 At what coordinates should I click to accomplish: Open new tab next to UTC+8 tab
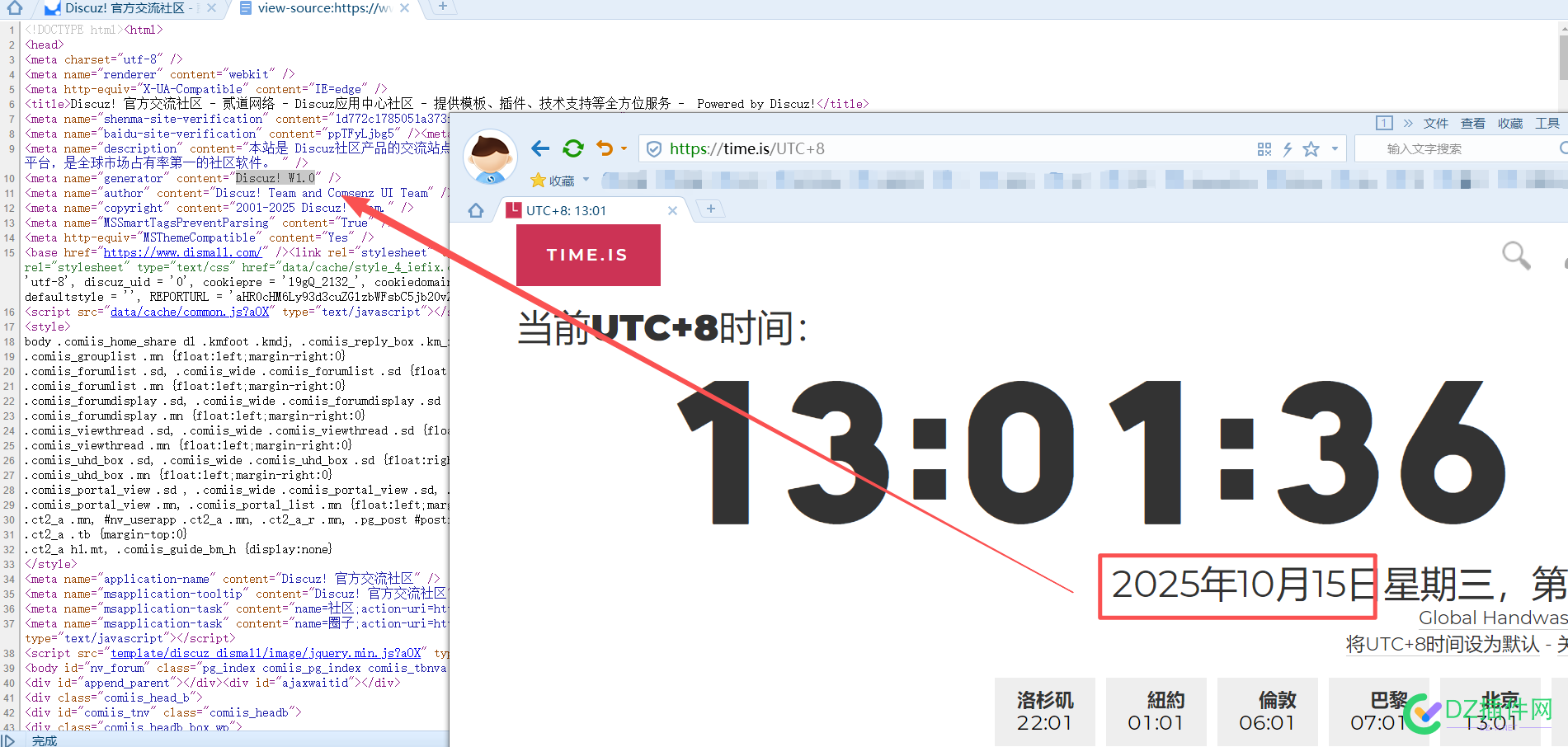tap(711, 209)
